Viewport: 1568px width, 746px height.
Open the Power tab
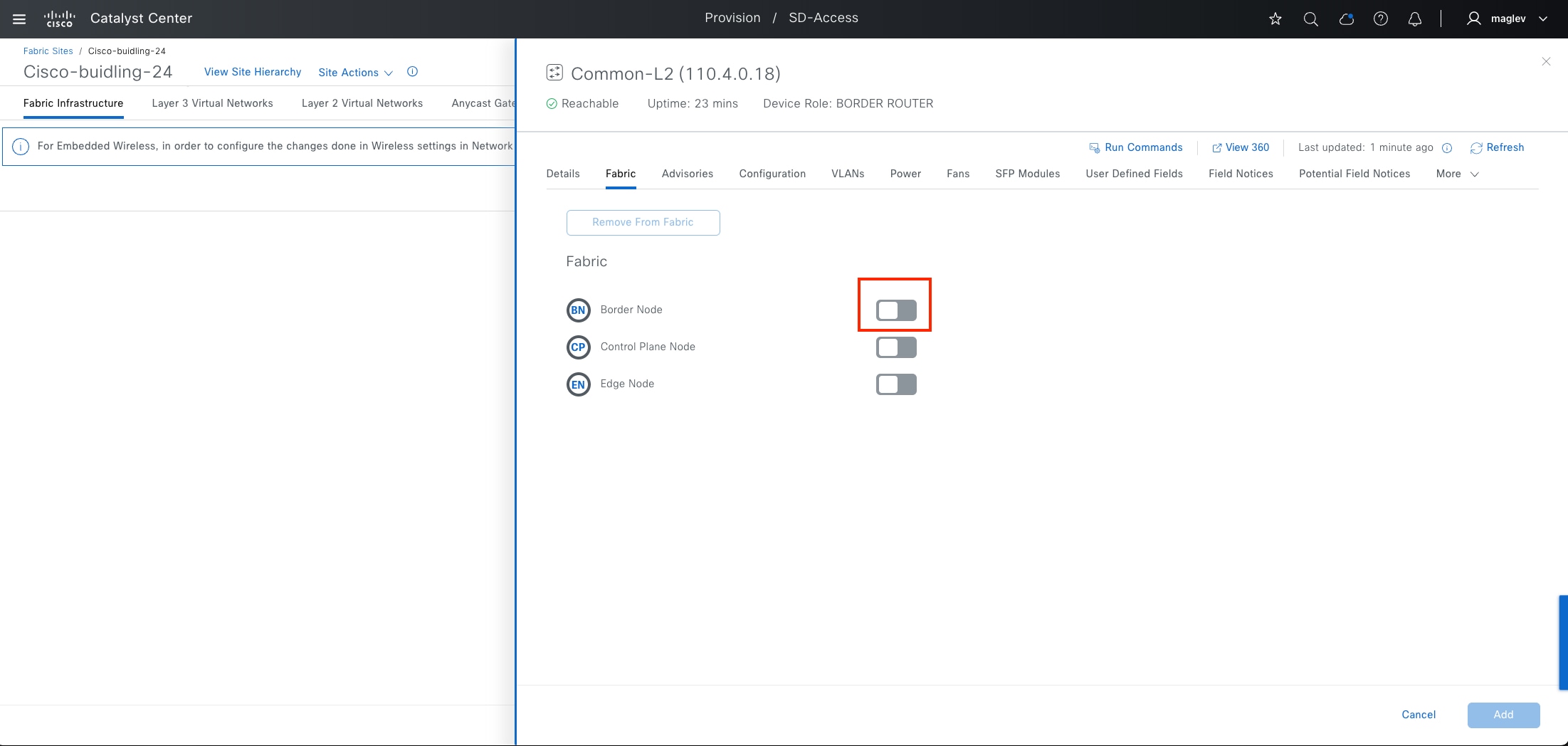coord(905,174)
